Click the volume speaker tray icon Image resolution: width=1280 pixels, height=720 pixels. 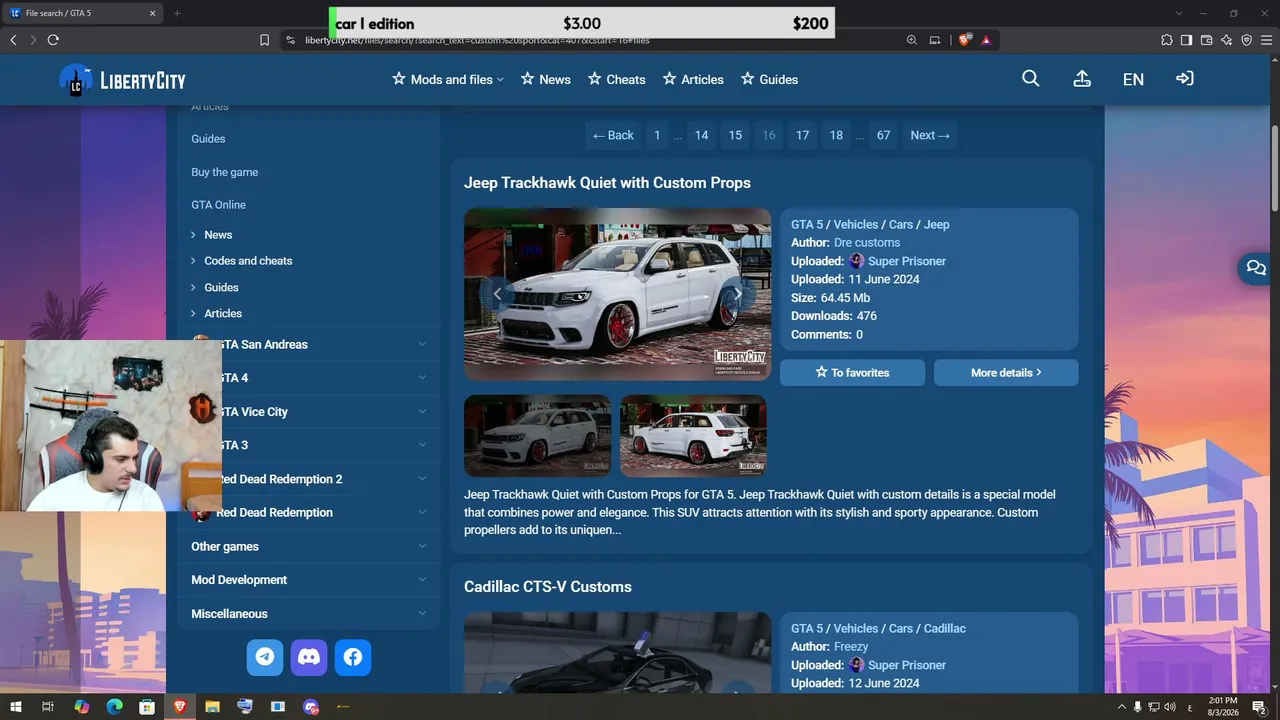[x=1170, y=707]
